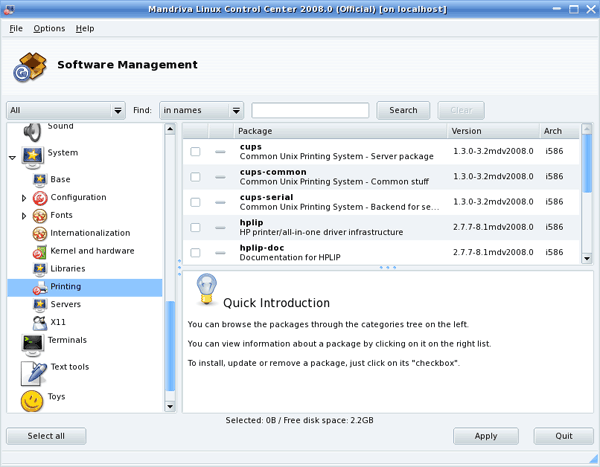Click the Libraries subcategory icon
The width and height of the screenshot is (600, 467).
pos(40,269)
